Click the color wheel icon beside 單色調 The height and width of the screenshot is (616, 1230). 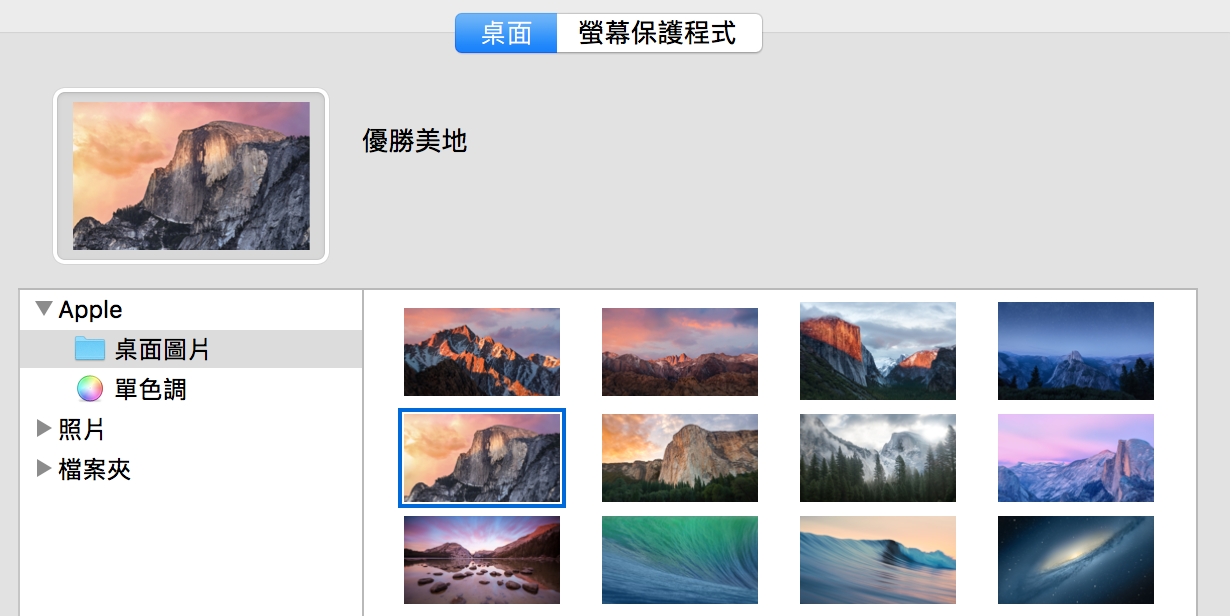click(90, 389)
